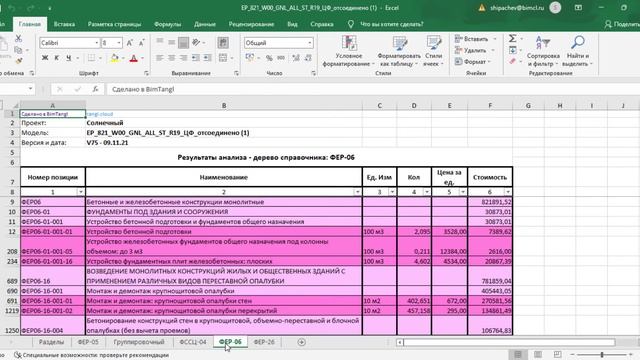Open number format Общий dropdown
Viewport: 640px width, 360px height.
tap(310, 43)
